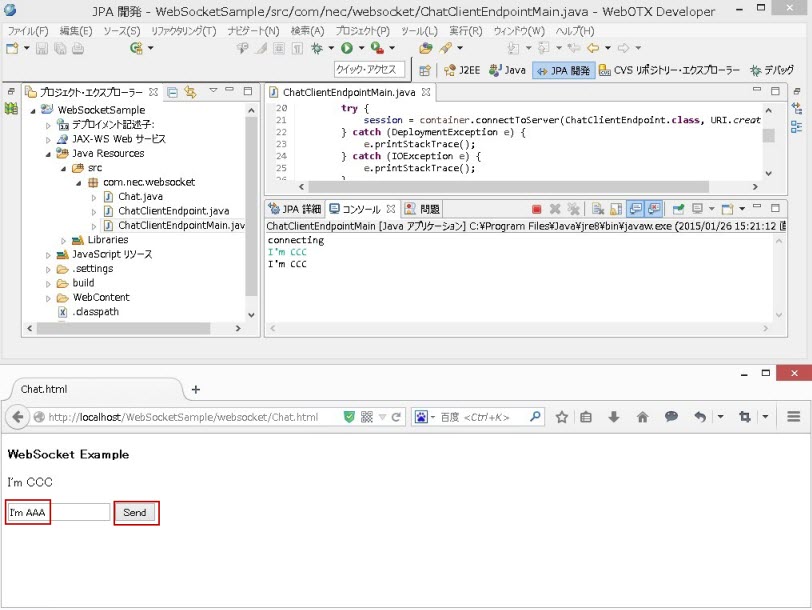Click Firefox bookmark star icon

point(562,417)
